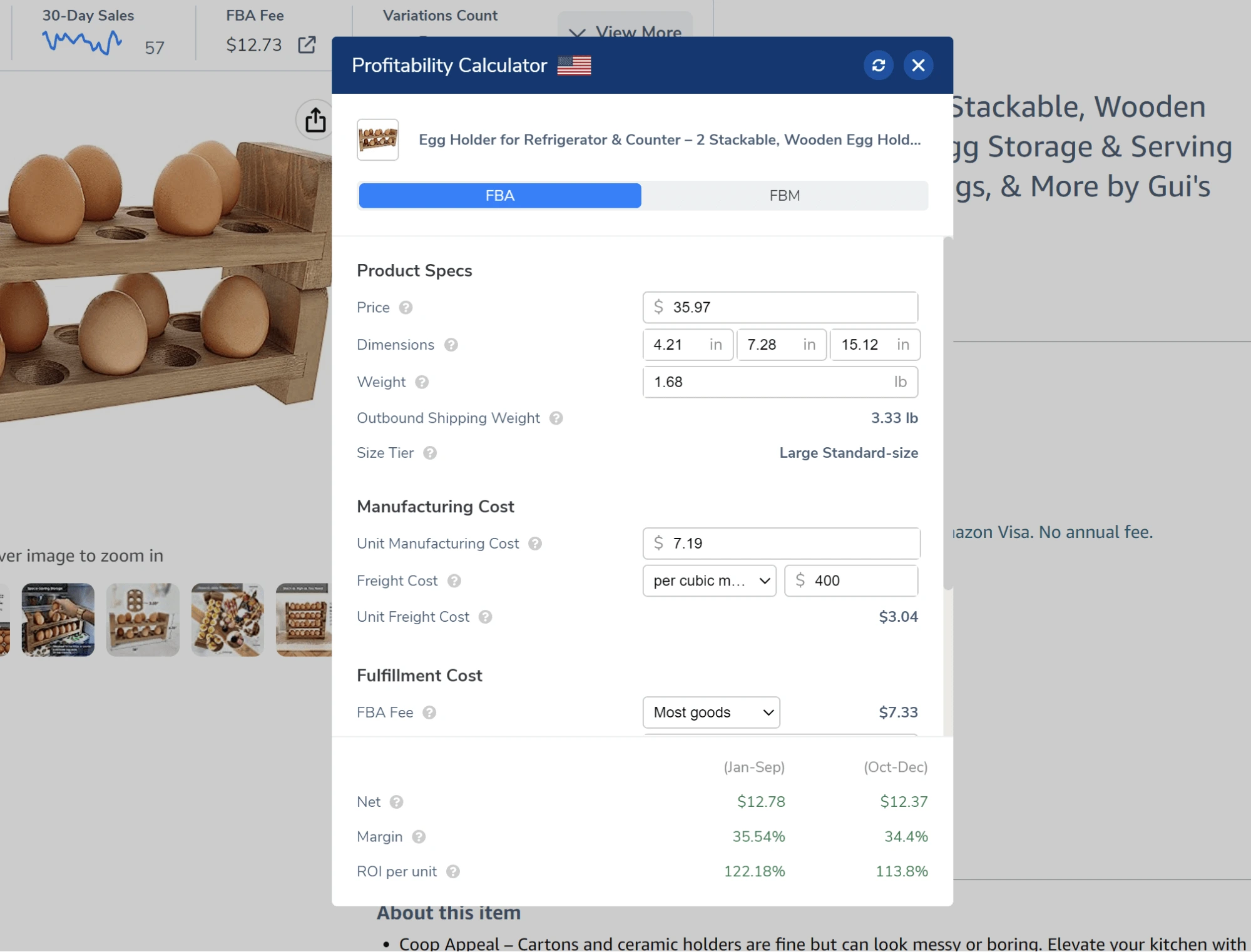Click help icon next to FBA Fee label
Viewport: 1251px width, 952px height.
point(429,712)
